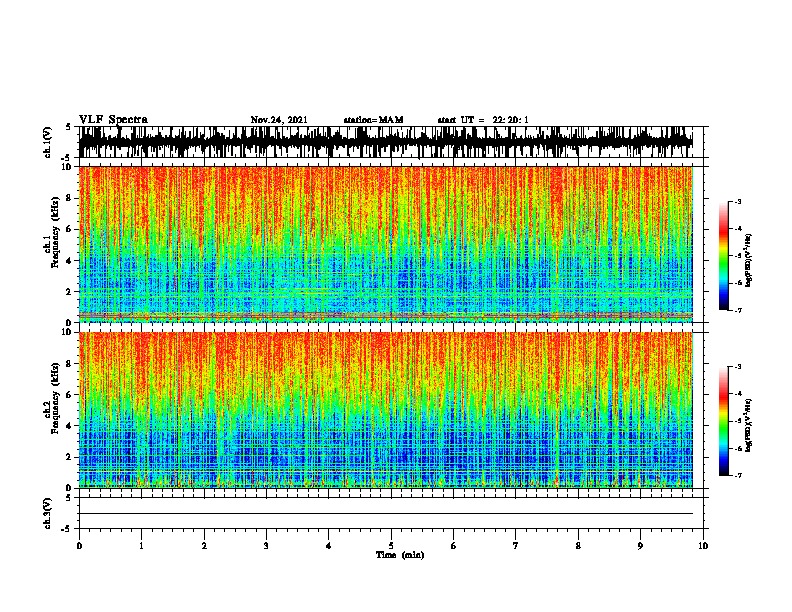The image size is (792, 612).
Task: Click the flat ch.3(V) trace line
Action: pyautogui.click(x=385, y=514)
